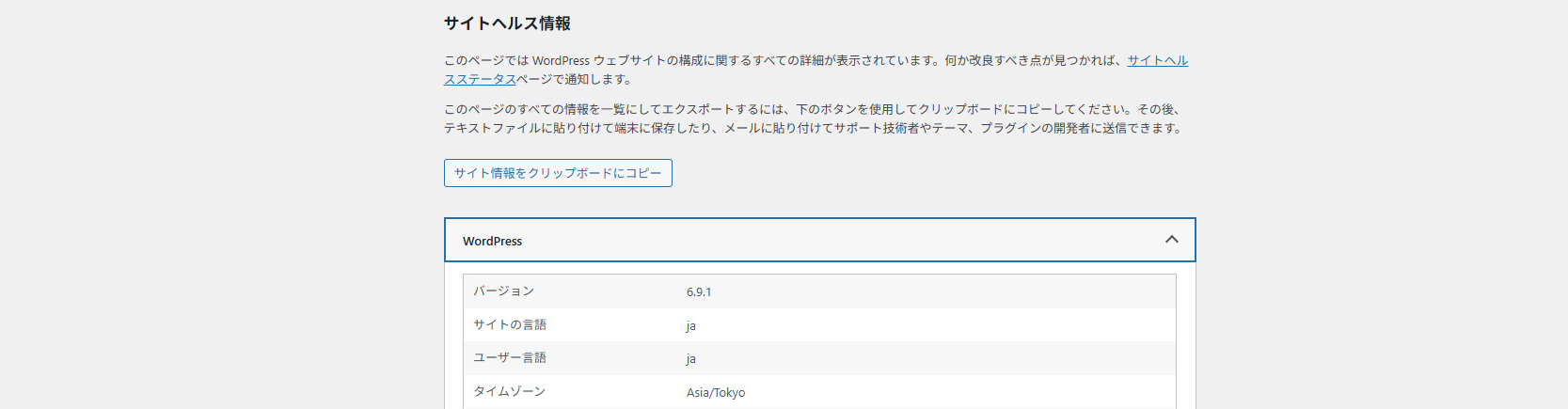Click the サイトの言語 row label
The height and width of the screenshot is (409, 1568).
click(510, 325)
